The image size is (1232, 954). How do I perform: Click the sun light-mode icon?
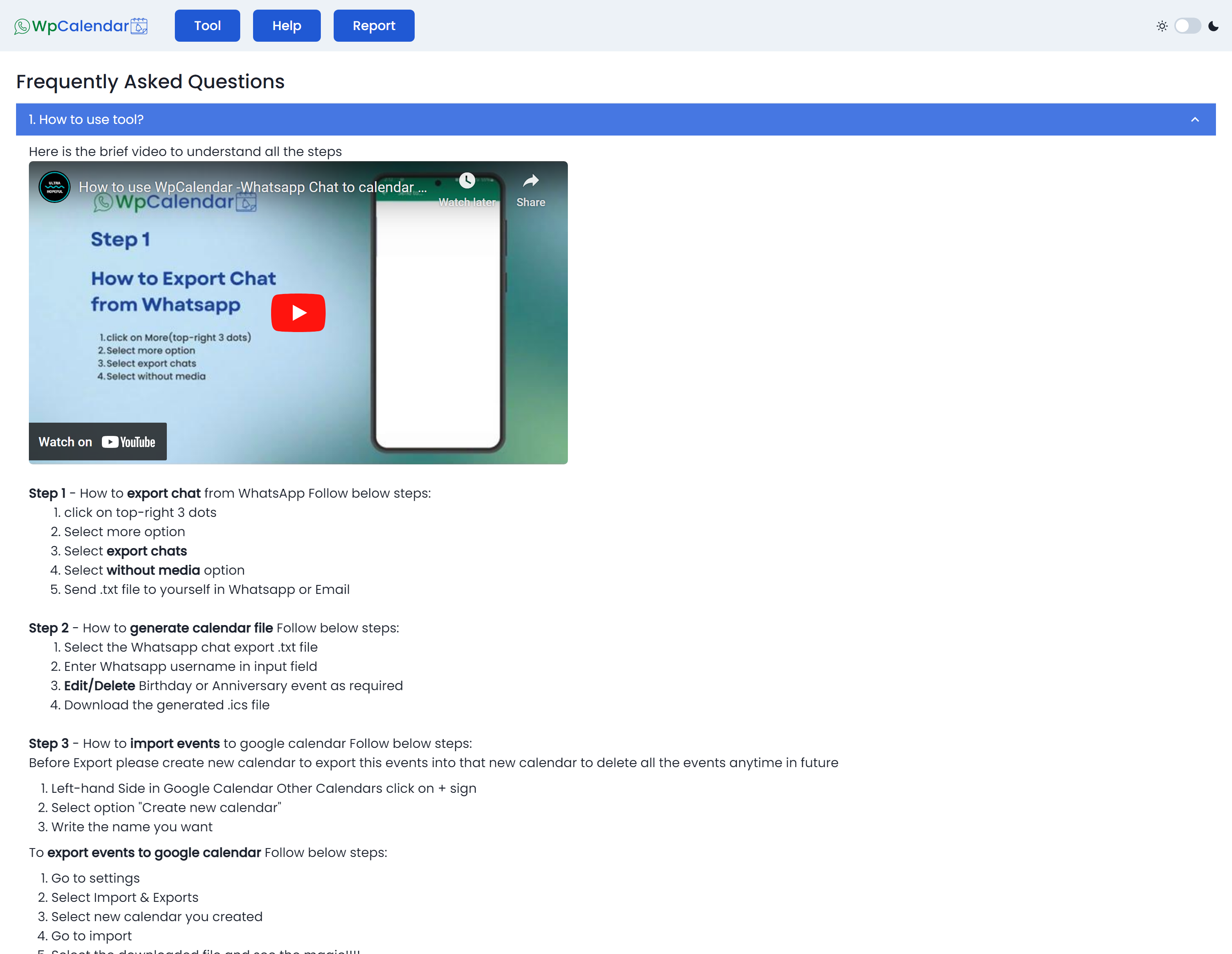pyautogui.click(x=1161, y=26)
